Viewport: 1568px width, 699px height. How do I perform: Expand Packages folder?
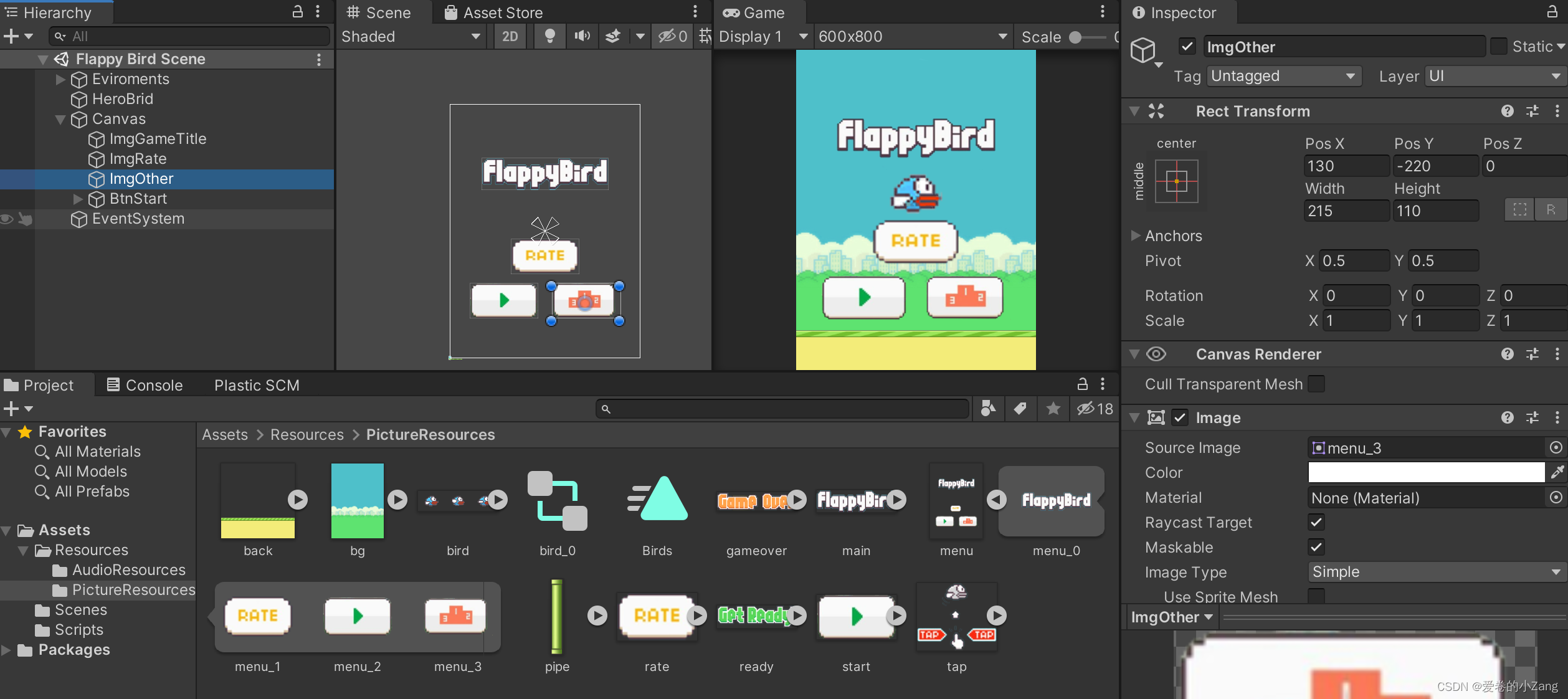point(7,650)
